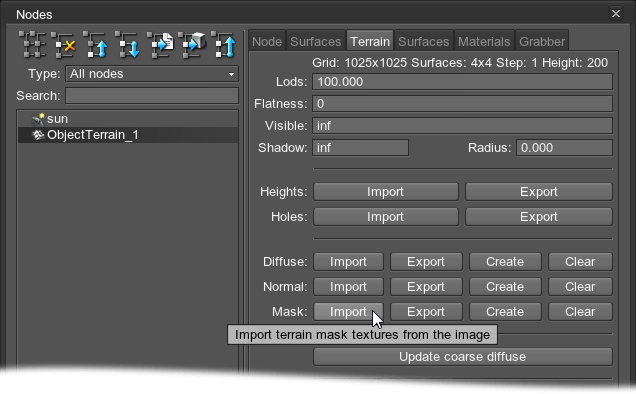Screen dimensions: 636x394
Task: Click the delete node icon with orange X
Action: (x=64, y=44)
